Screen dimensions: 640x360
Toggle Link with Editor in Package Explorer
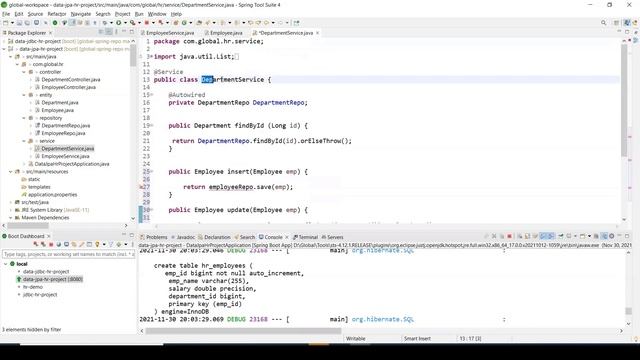pos(109,32)
